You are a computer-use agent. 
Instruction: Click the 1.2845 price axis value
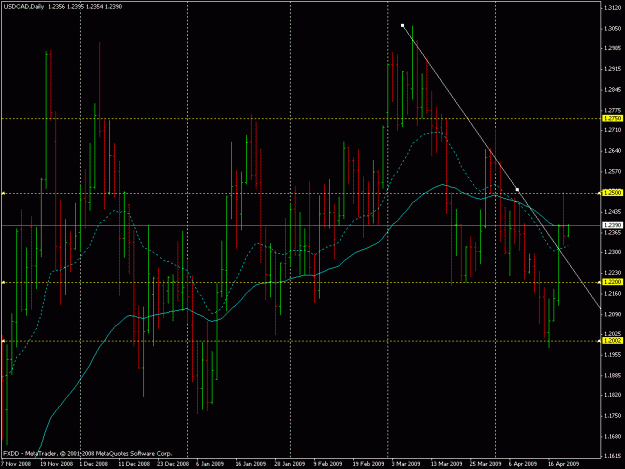coord(613,90)
